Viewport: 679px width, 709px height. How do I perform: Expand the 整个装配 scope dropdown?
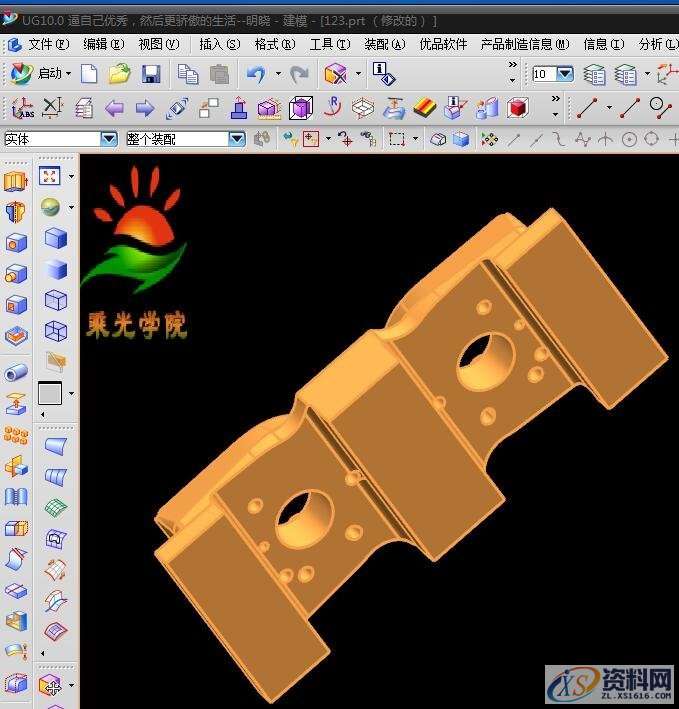tap(236, 140)
